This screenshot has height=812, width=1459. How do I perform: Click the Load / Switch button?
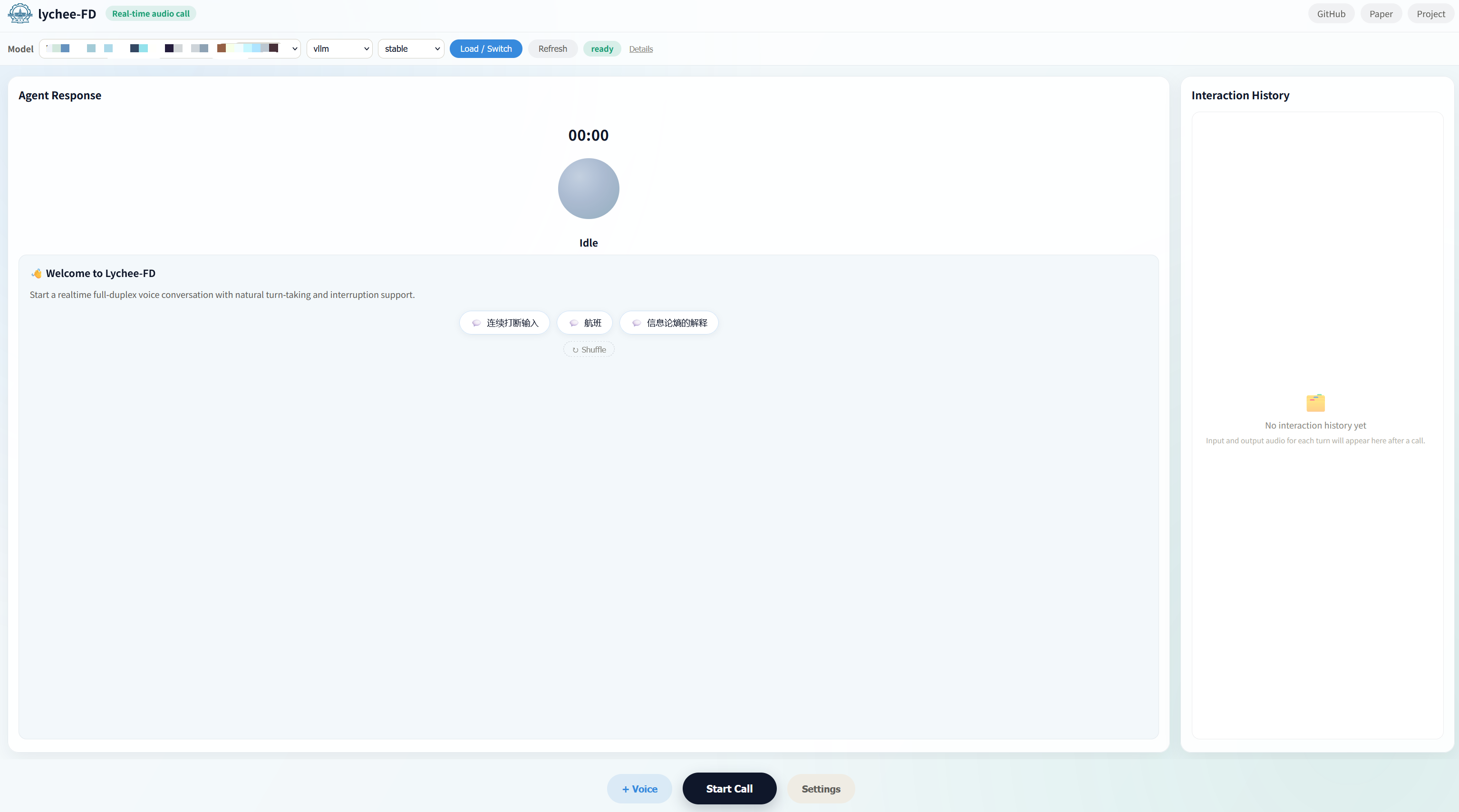pyautogui.click(x=485, y=48)
